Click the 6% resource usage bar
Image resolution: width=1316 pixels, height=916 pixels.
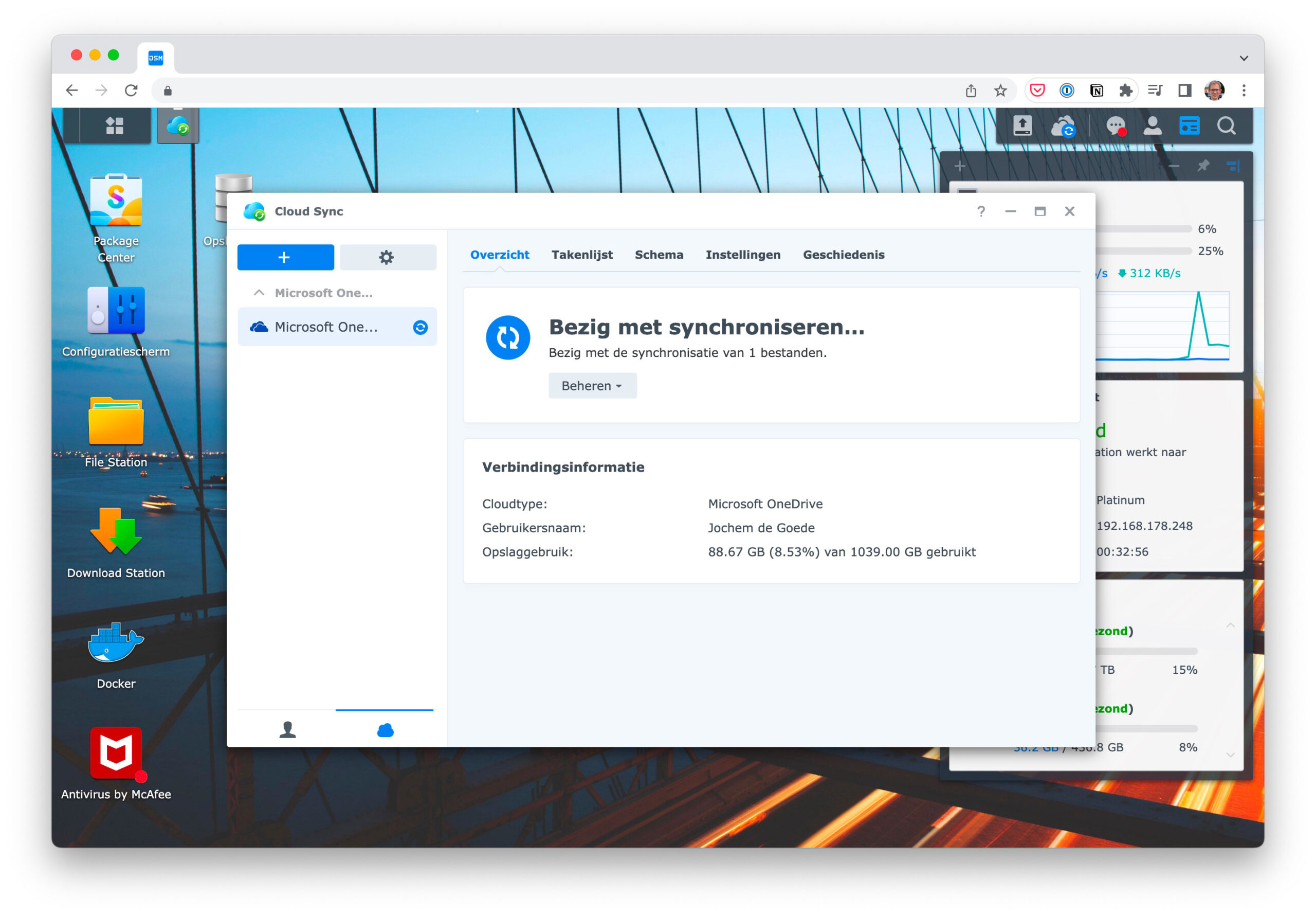coord(1143,229)
